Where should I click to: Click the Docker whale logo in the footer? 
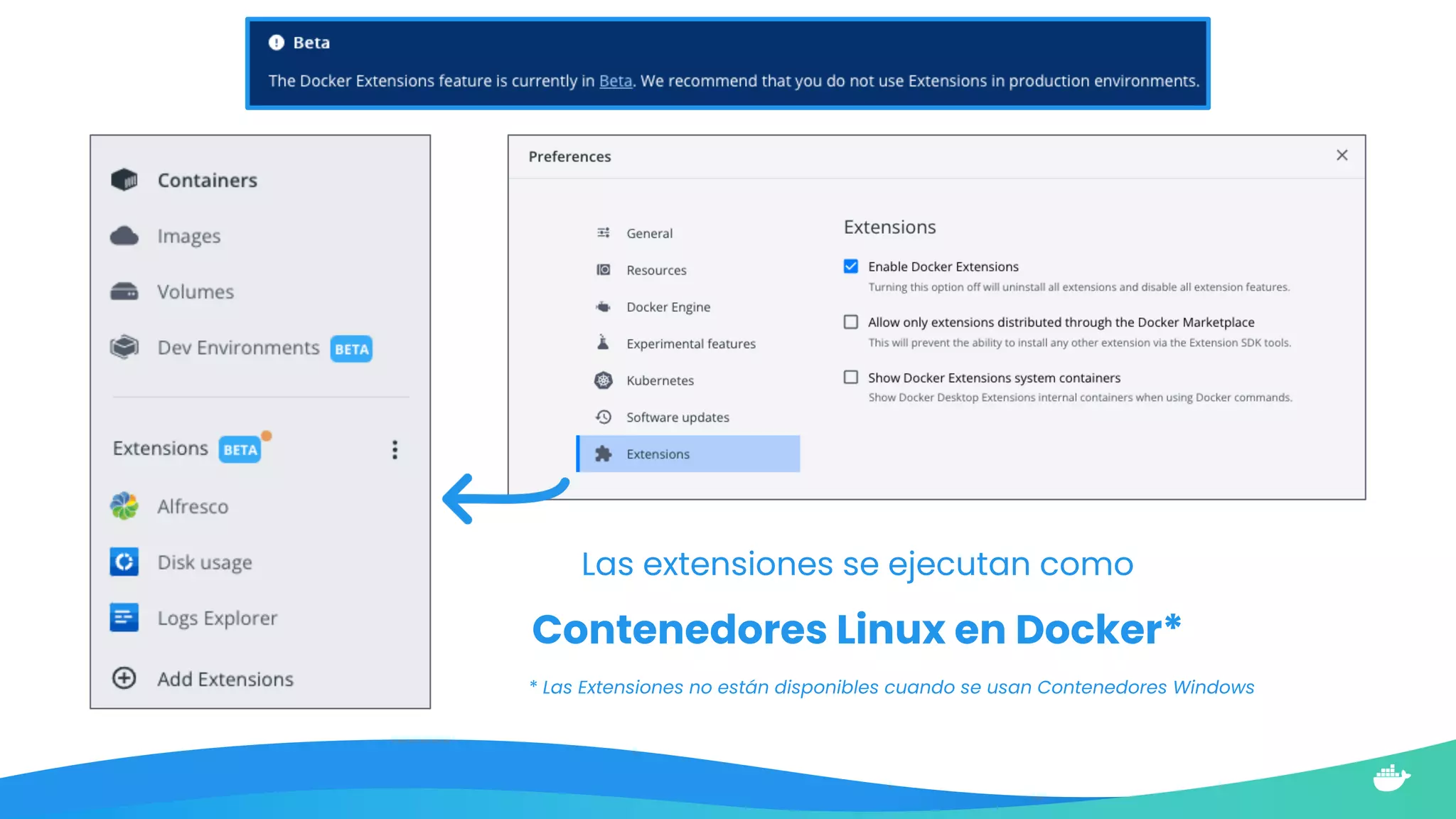coord(1391,778)
